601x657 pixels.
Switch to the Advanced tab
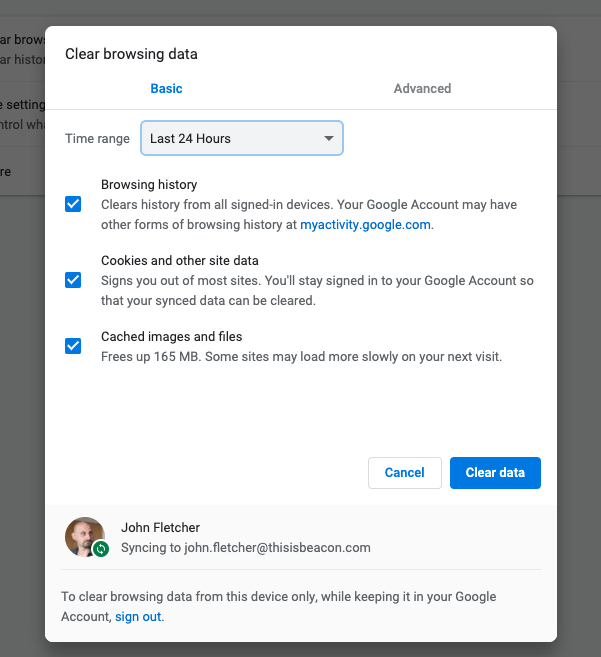422,89
